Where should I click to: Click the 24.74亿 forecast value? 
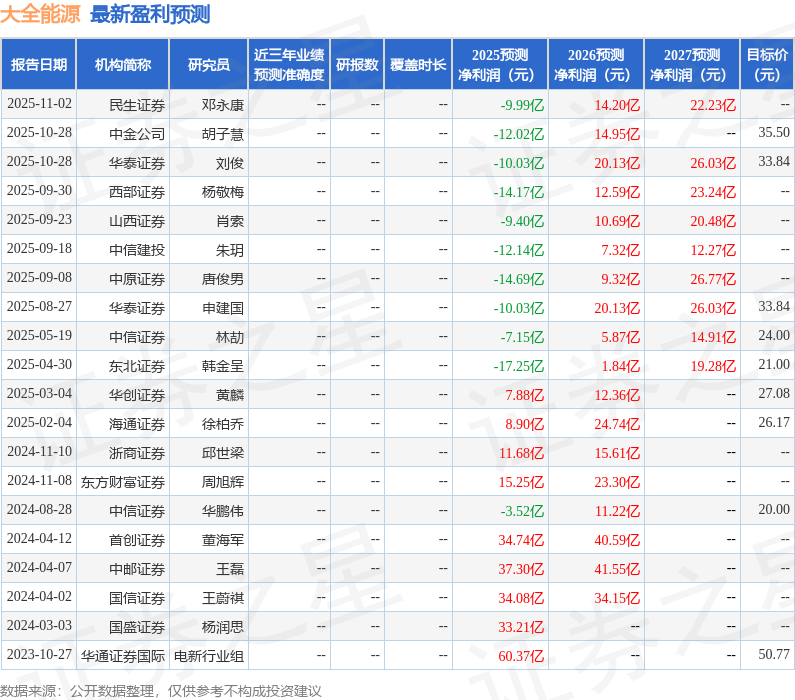click(x=617, y=424)
